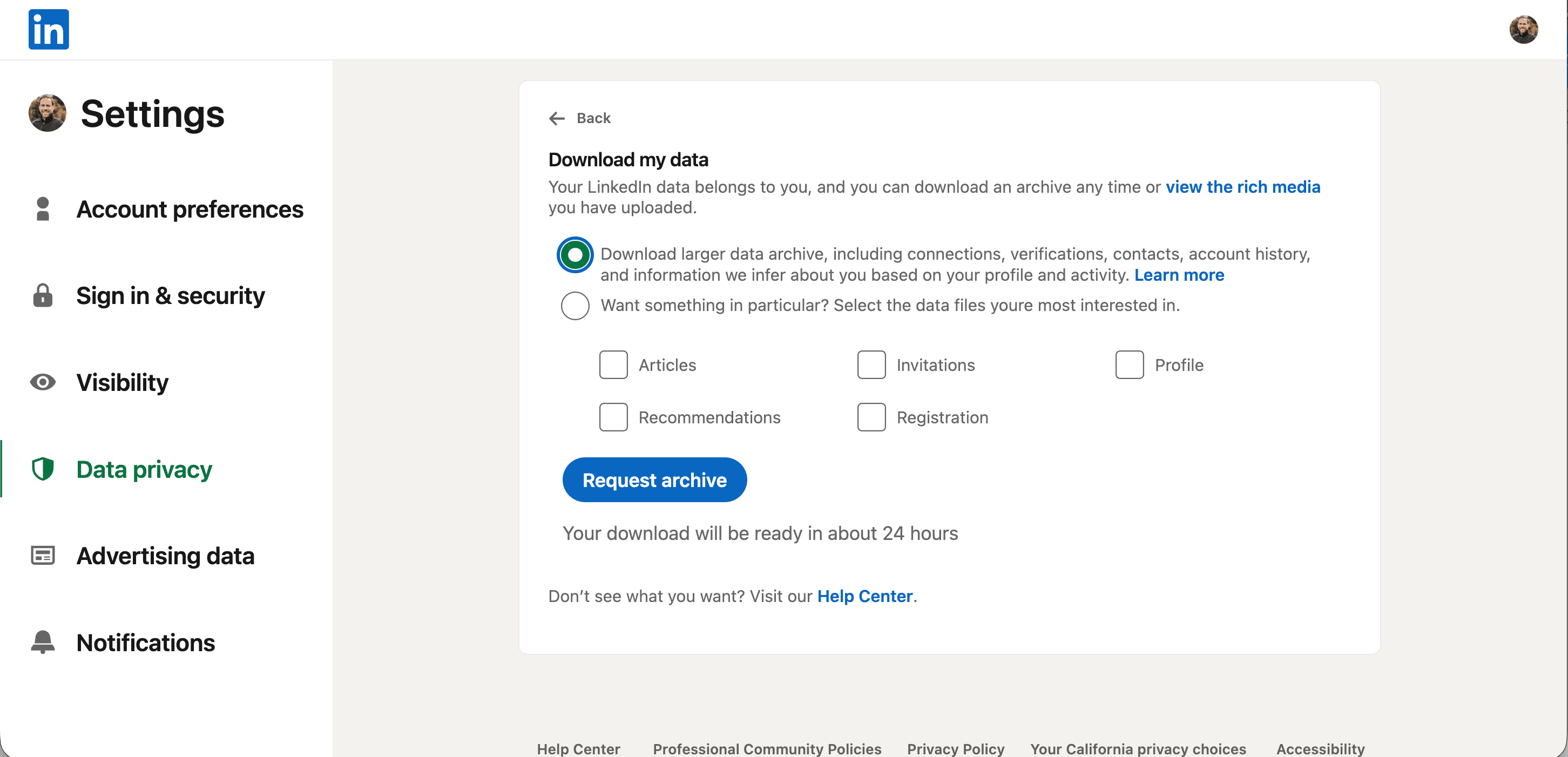Check the Invitations checkbox
Viewport: 1568px width, 757px height.
[871, 364]
